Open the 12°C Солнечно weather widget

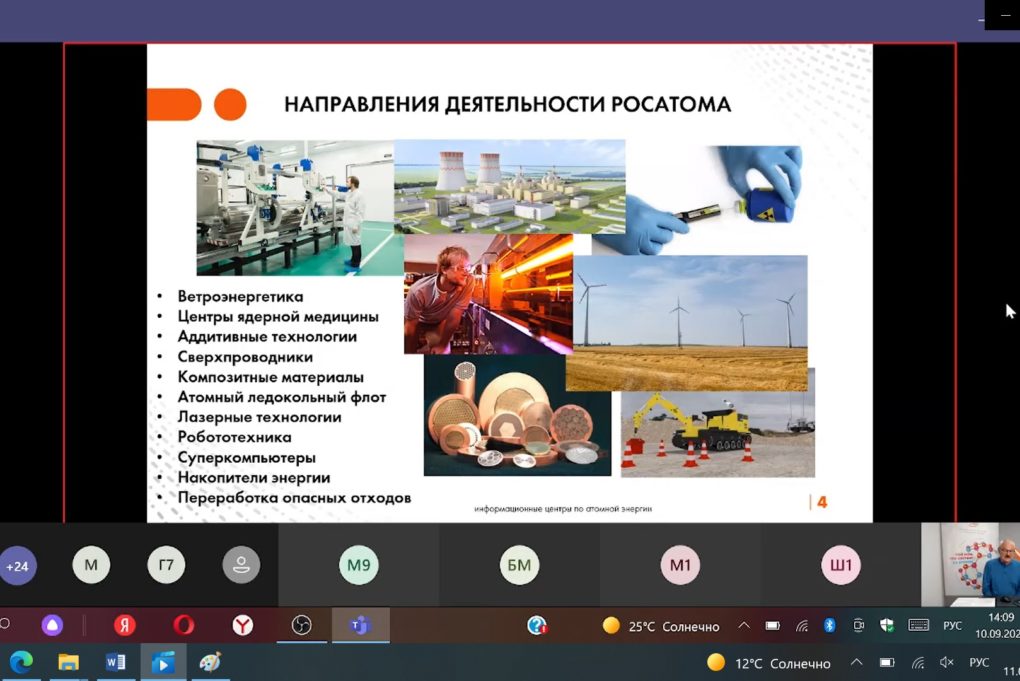(769, 663)
